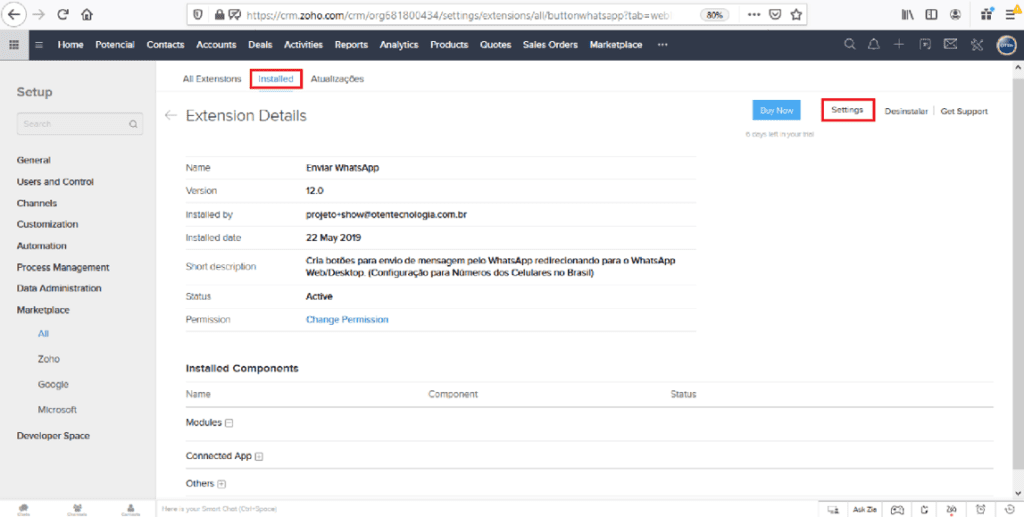
Task: Open the apps grid launcher icon
Action: click(13, 45)
